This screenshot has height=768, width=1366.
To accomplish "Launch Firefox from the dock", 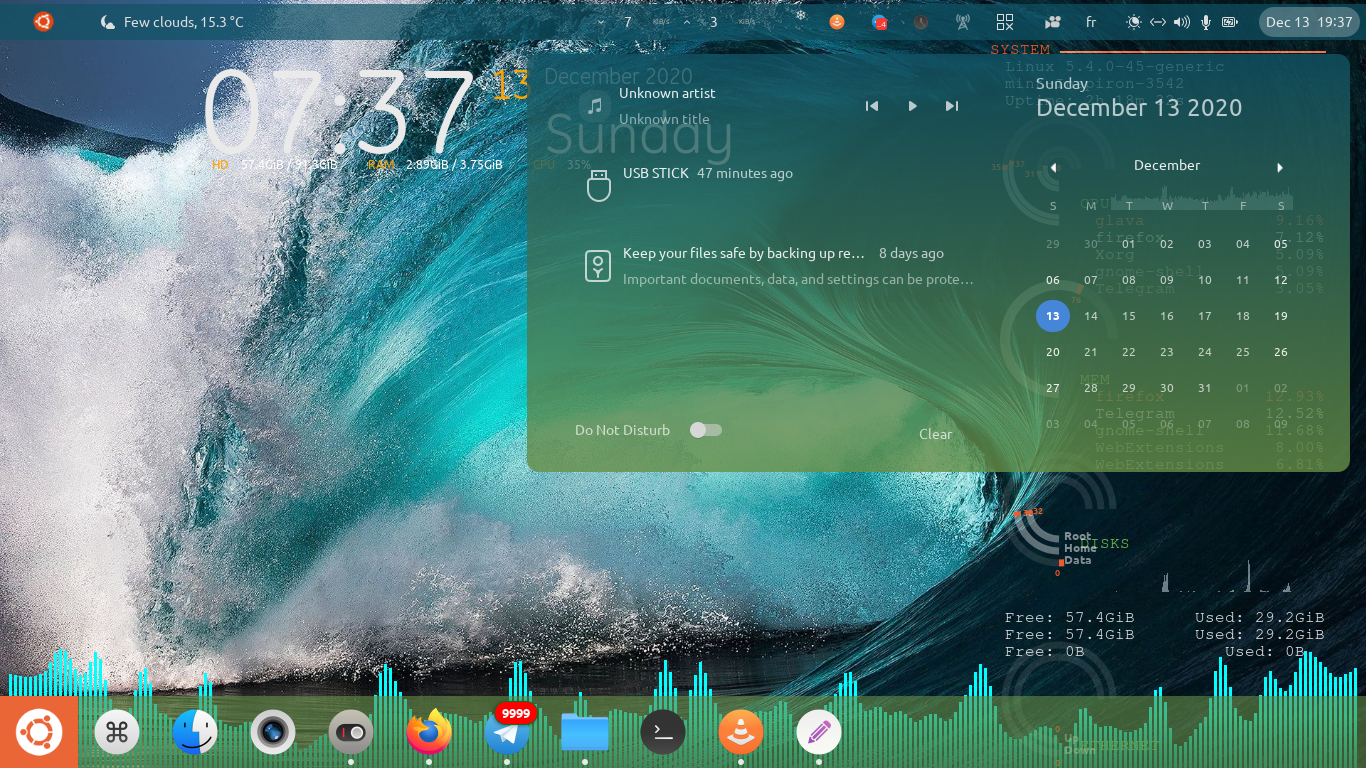I will click(429, 733).
